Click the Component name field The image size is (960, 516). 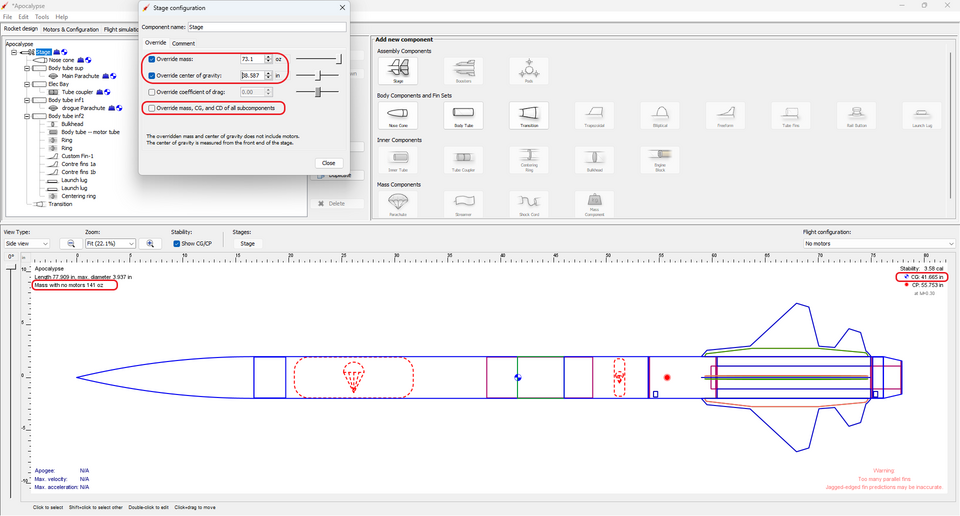[x=267, y=27]
